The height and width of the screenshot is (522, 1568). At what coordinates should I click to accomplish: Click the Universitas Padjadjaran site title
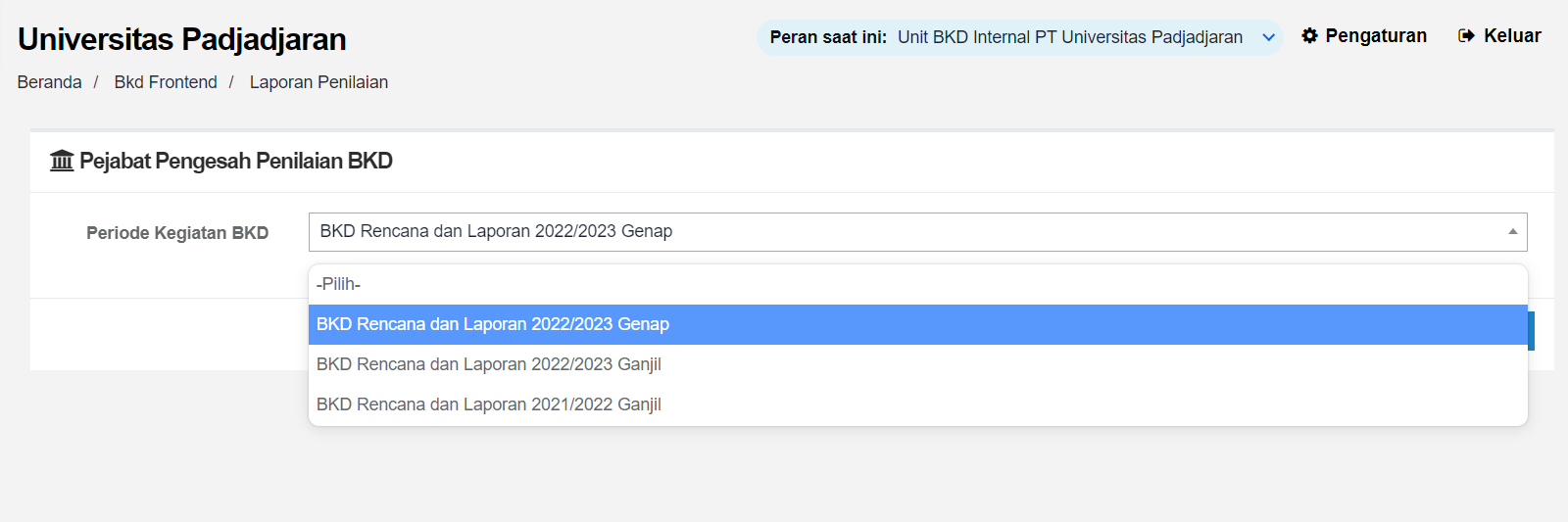click(x=182, y=39)
